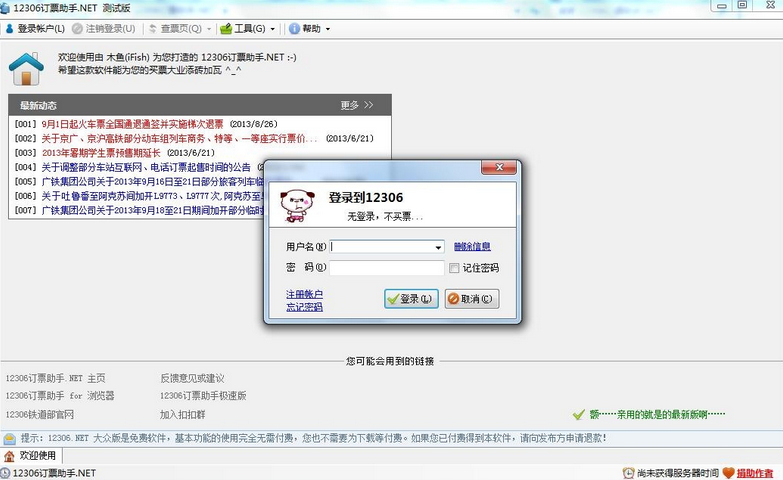Click the 登录(L) button
Screen dimensions: 783x480
click(x=411, y=299)
